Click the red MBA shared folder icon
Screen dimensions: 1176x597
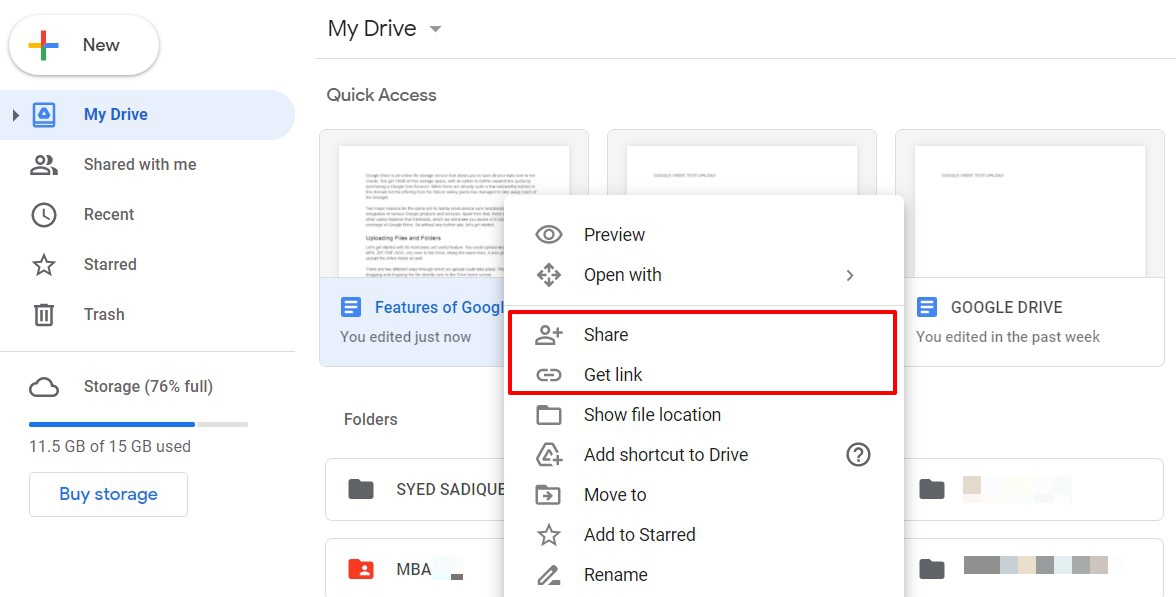pos(361,569)
